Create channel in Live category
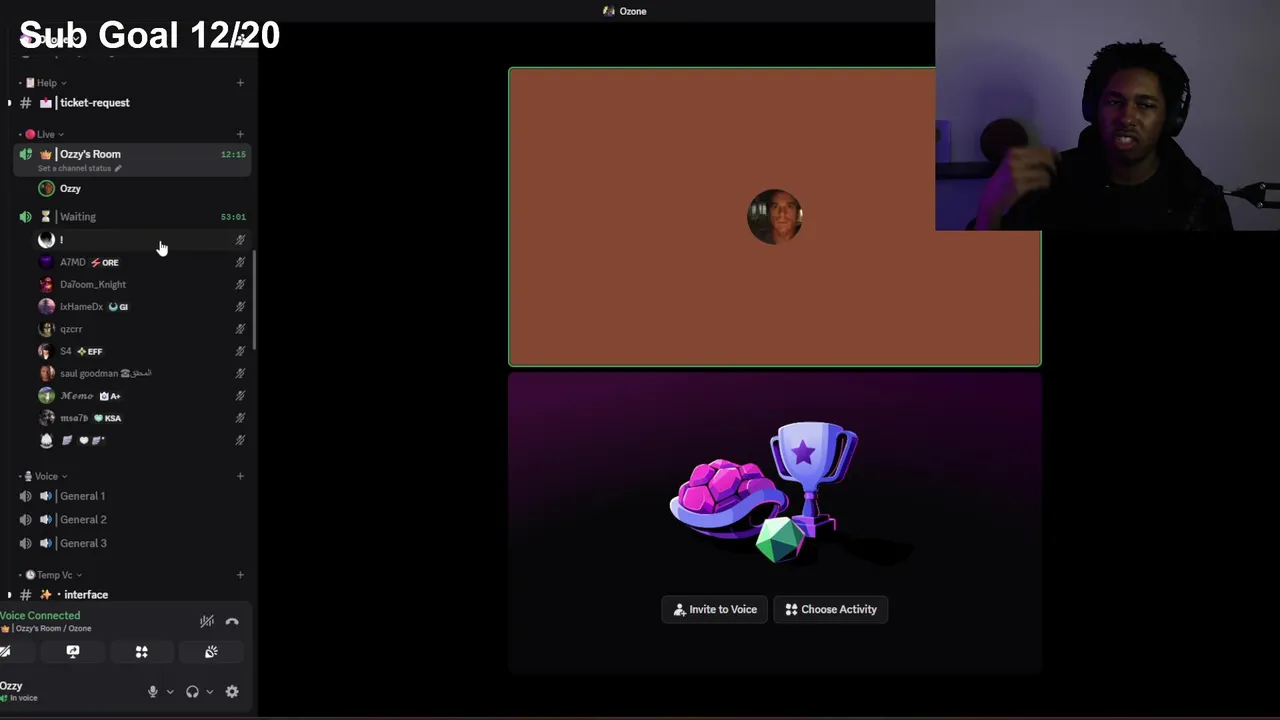 [240, 134]
